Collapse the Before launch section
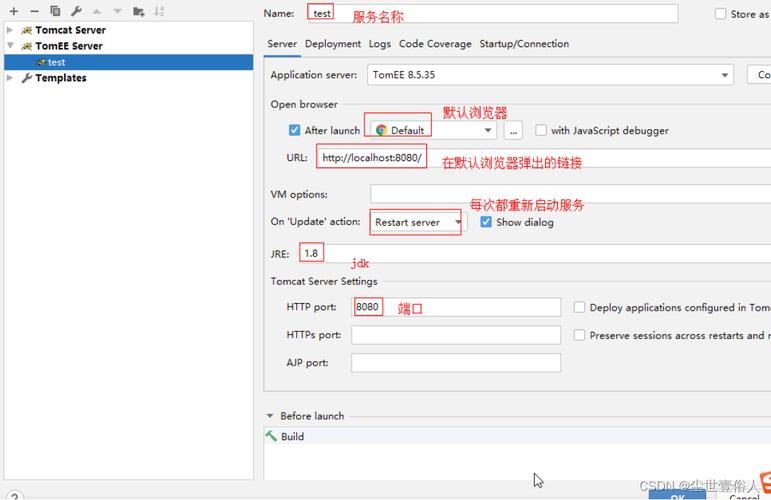The image size is (771, 500). 269,416
